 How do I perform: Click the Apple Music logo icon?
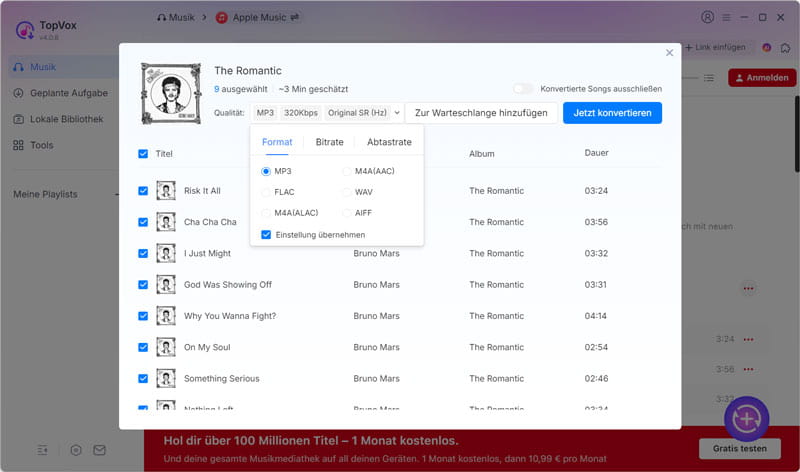click(x=222, y=18)
